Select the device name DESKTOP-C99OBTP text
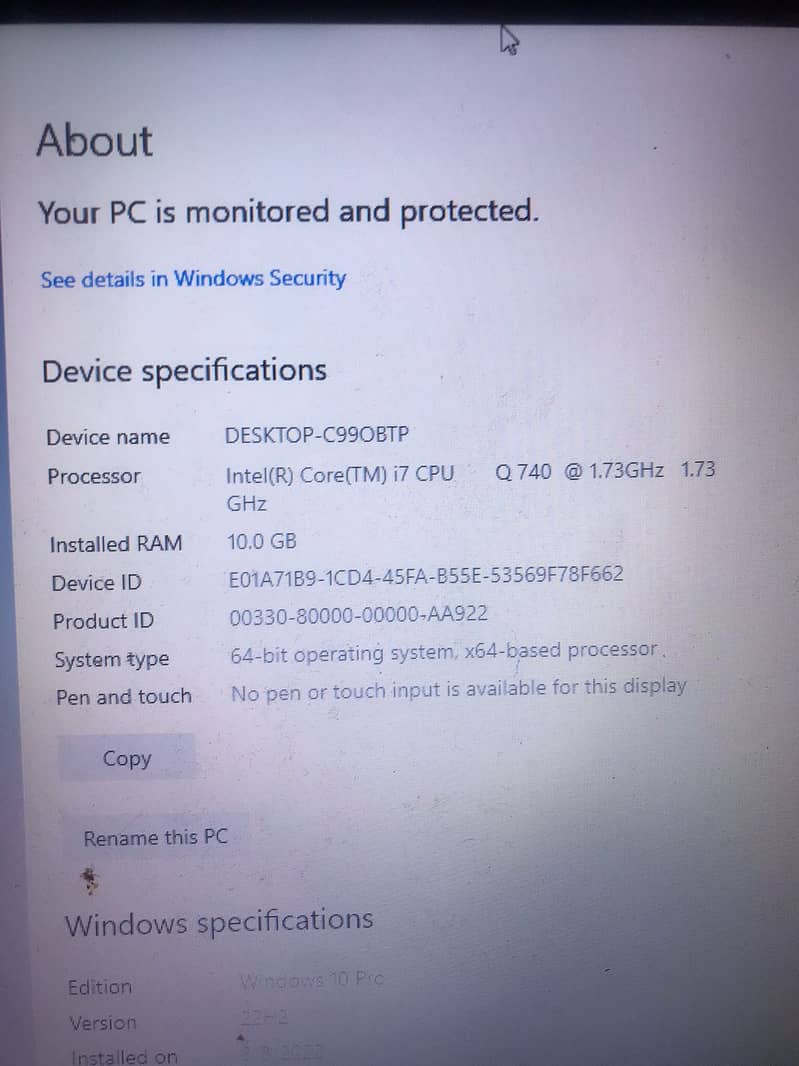Image resolution: width=799 pixels, height=1066 pixels. (x=316, y=434)
